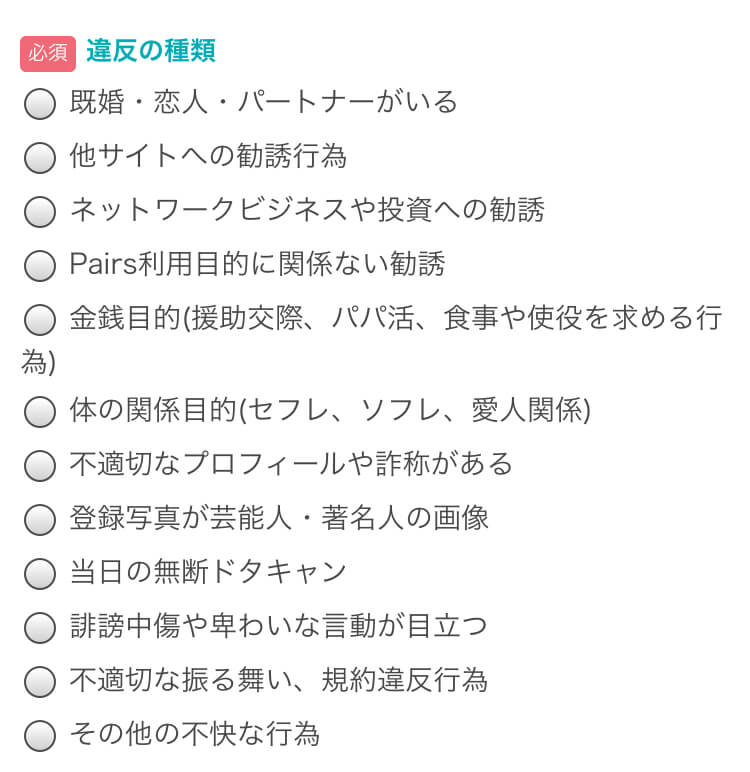Click the 必須 required badge

pos(48,53)
